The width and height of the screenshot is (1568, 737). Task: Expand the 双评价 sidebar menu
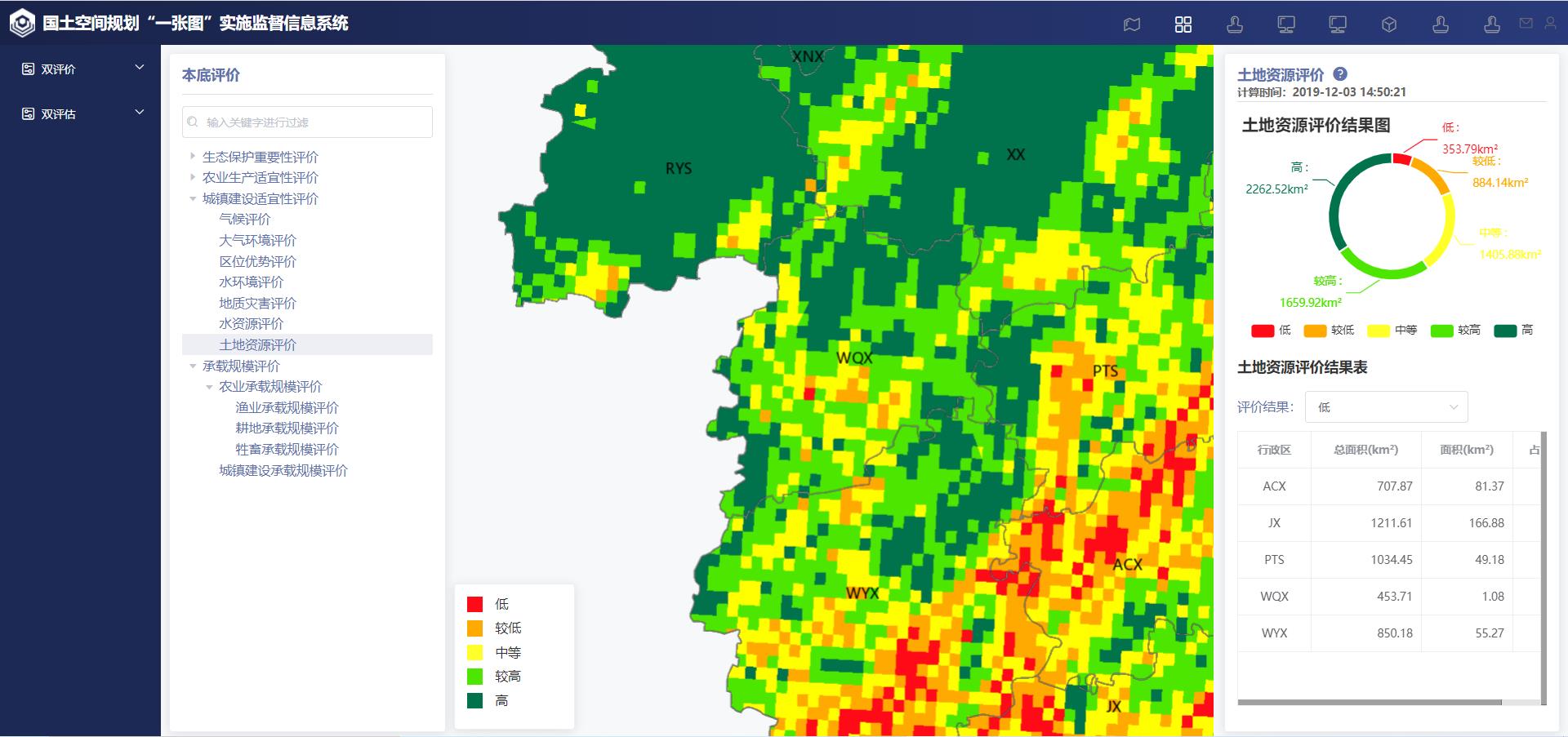tap(82, 69)
